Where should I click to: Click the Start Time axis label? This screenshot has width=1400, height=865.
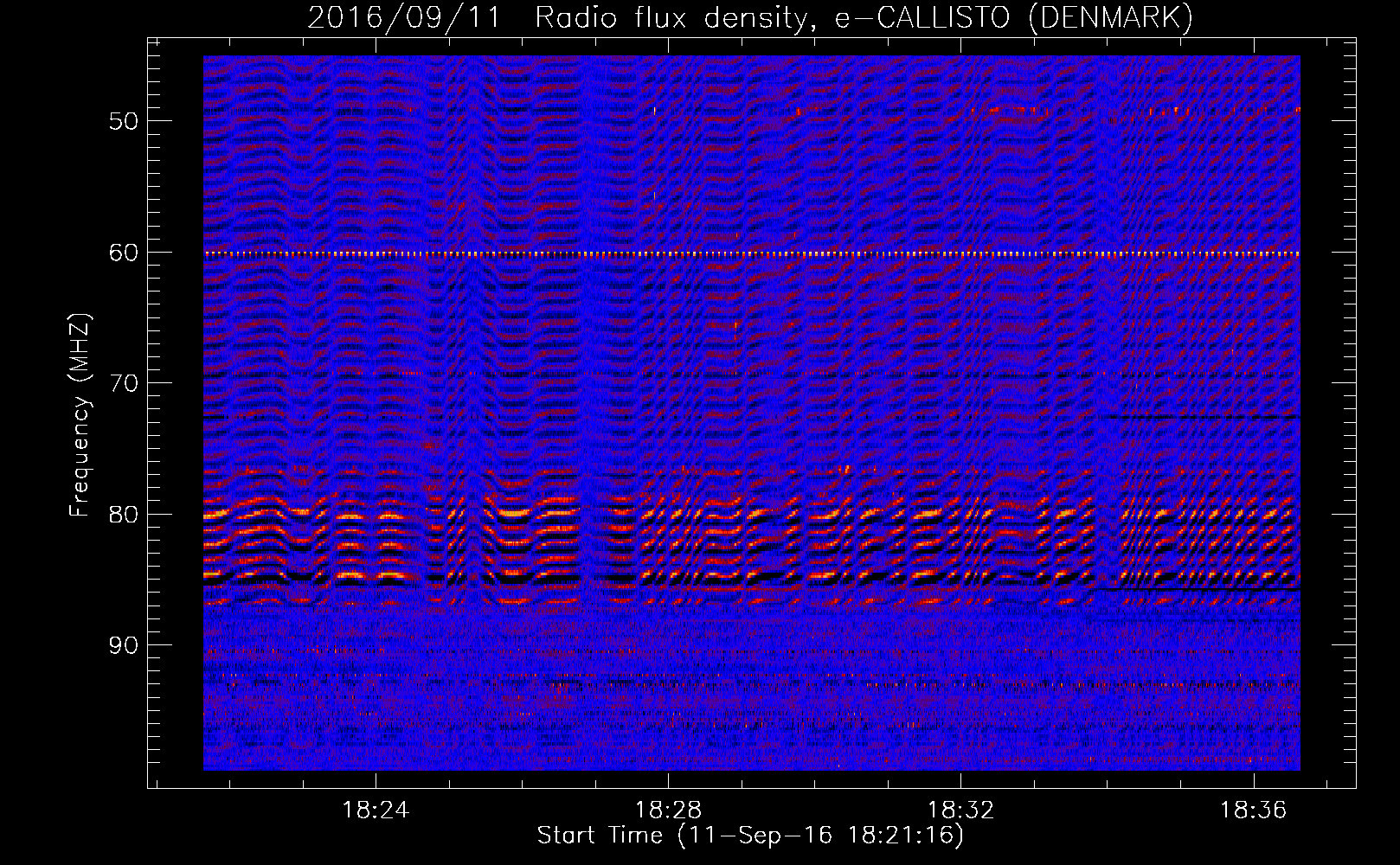click(x=750, y=836)
